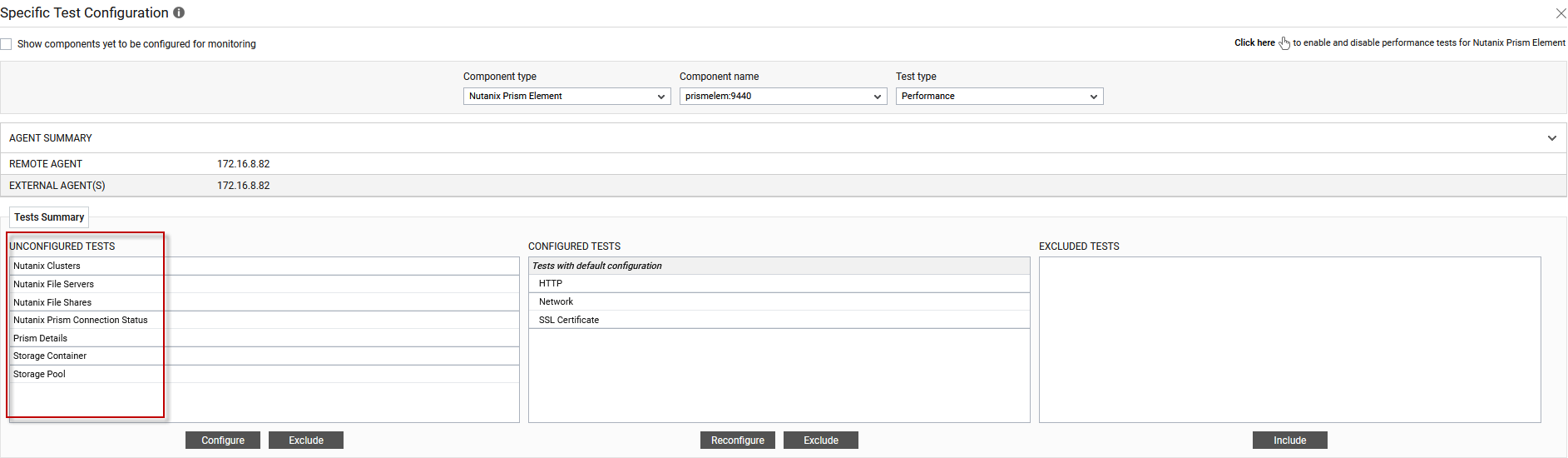Click Tests with default configuration header
The image size is (1568, 458).
779,266
